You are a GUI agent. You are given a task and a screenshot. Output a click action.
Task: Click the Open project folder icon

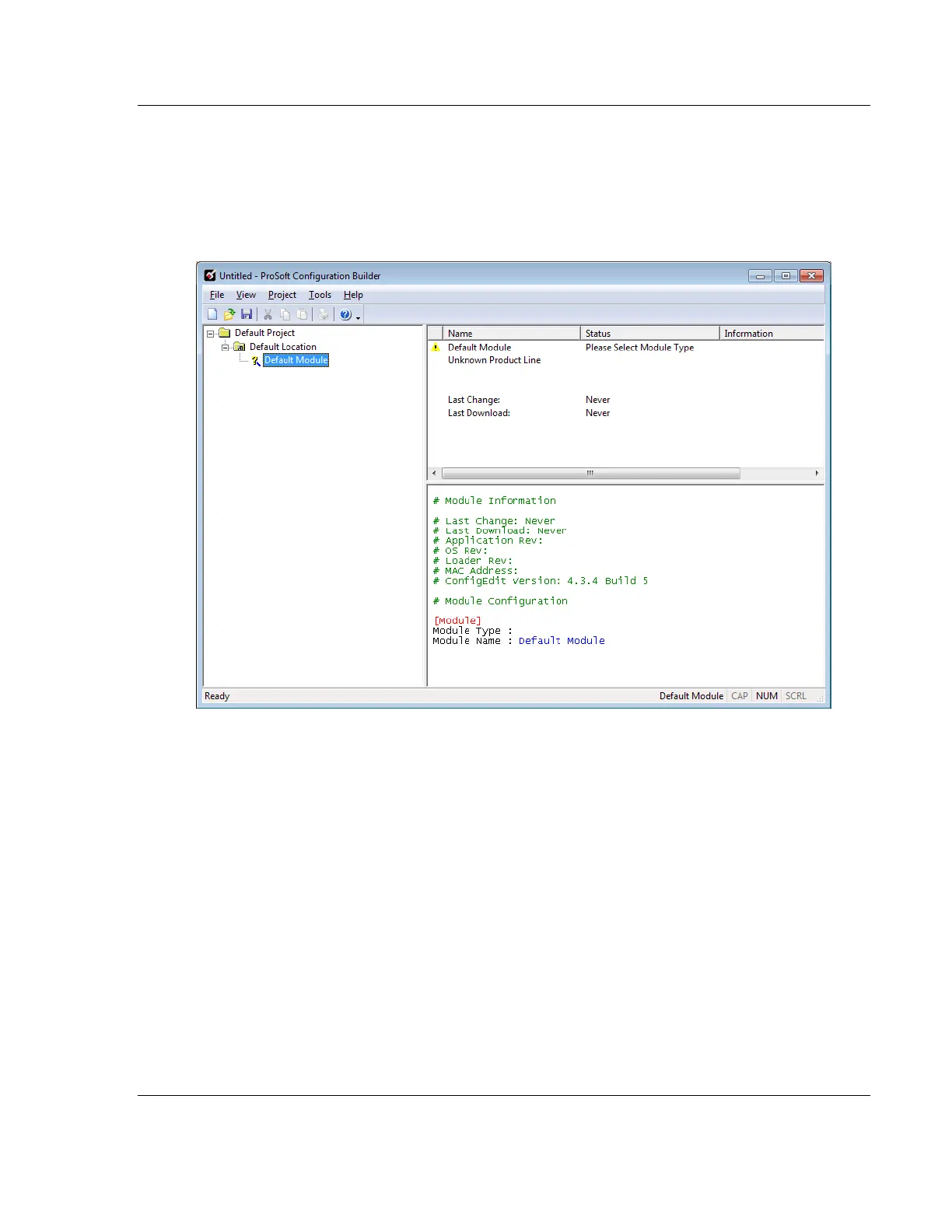(x=229, y=314)
